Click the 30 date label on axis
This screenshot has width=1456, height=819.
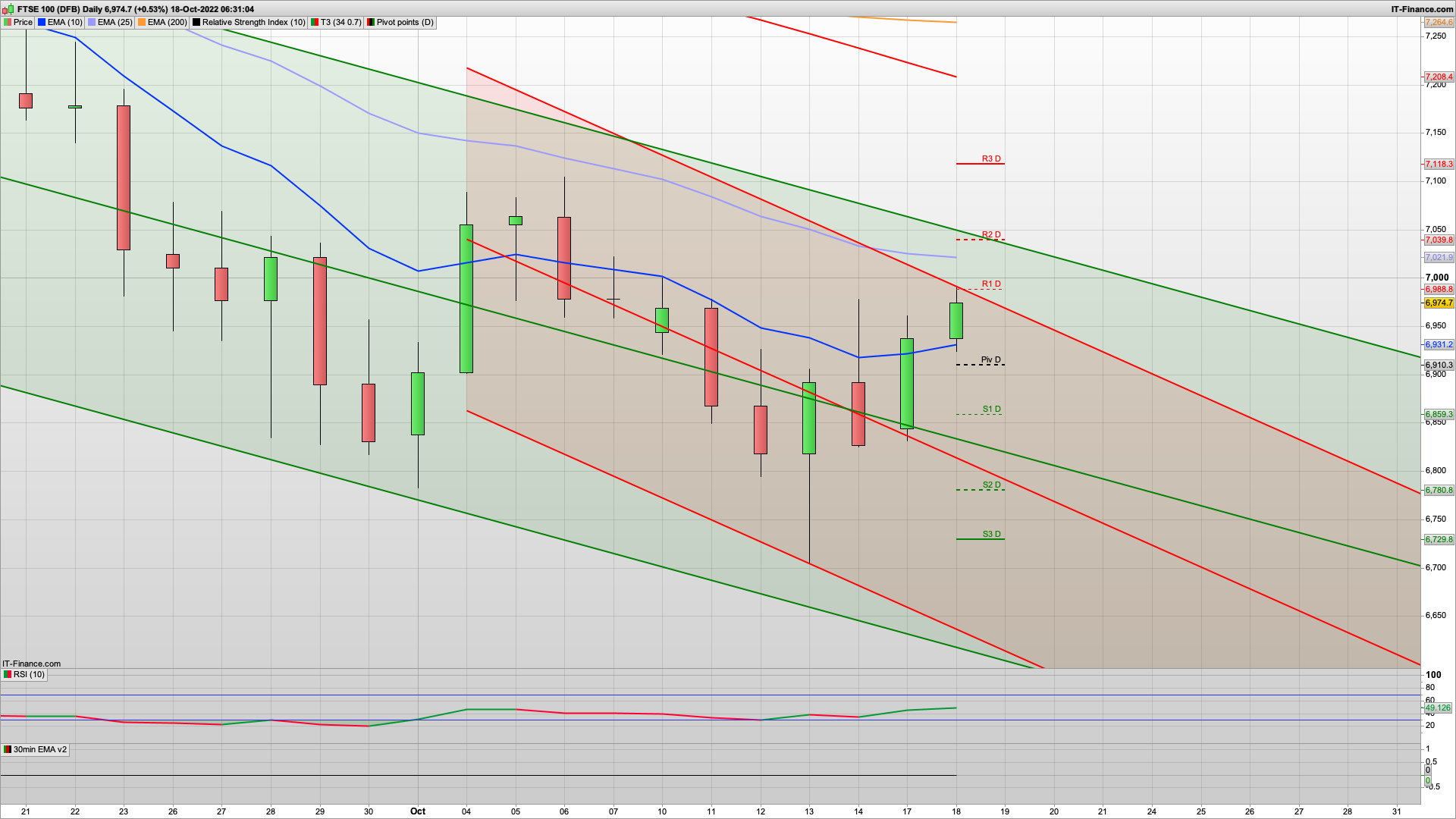[x=369, y=811]
